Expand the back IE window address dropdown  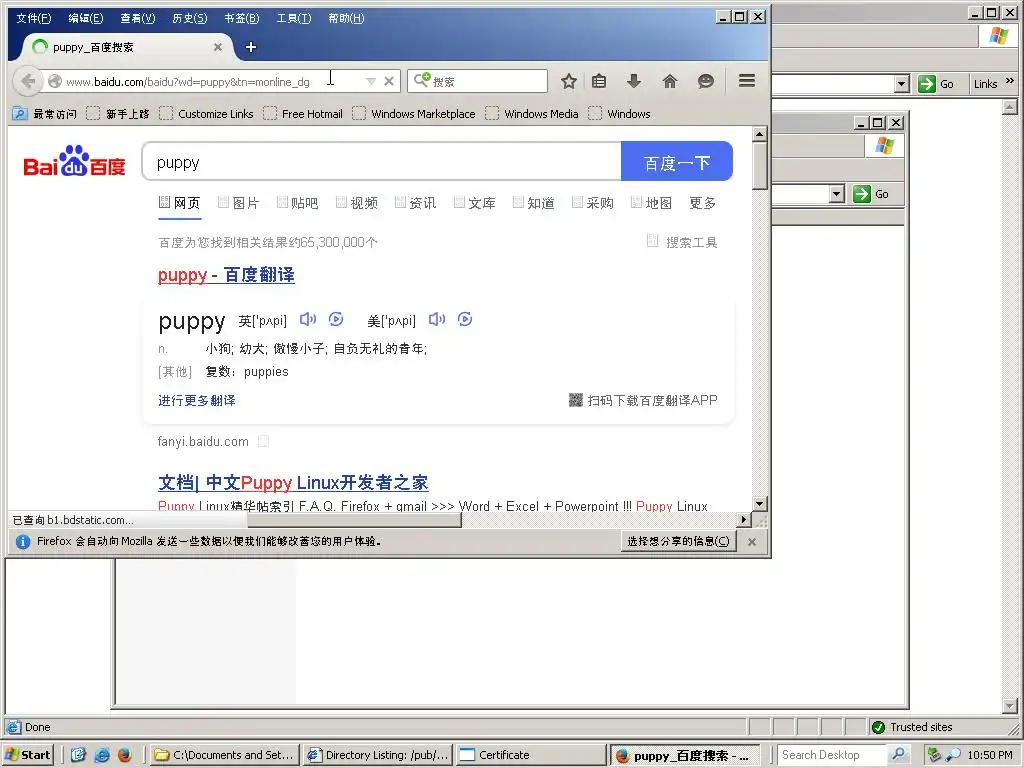[902, 84]
